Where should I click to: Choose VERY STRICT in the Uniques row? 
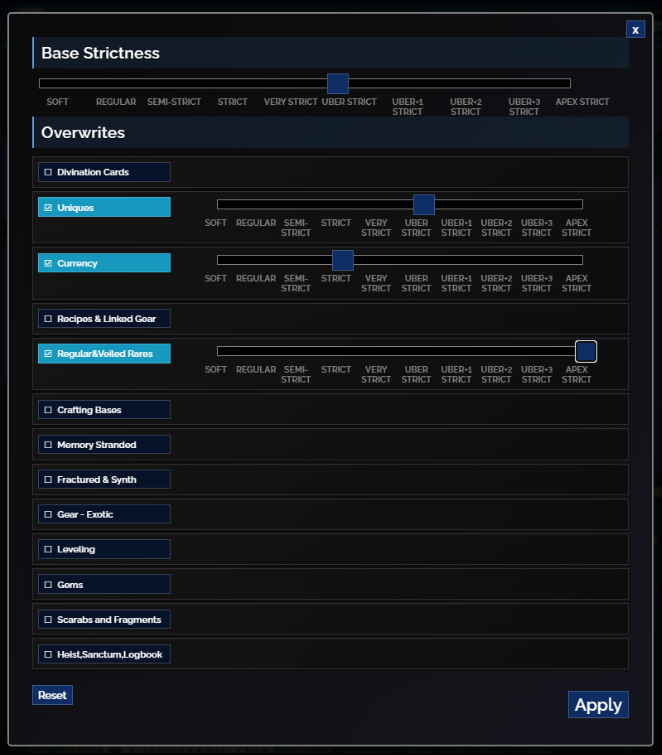coord(376,227)
